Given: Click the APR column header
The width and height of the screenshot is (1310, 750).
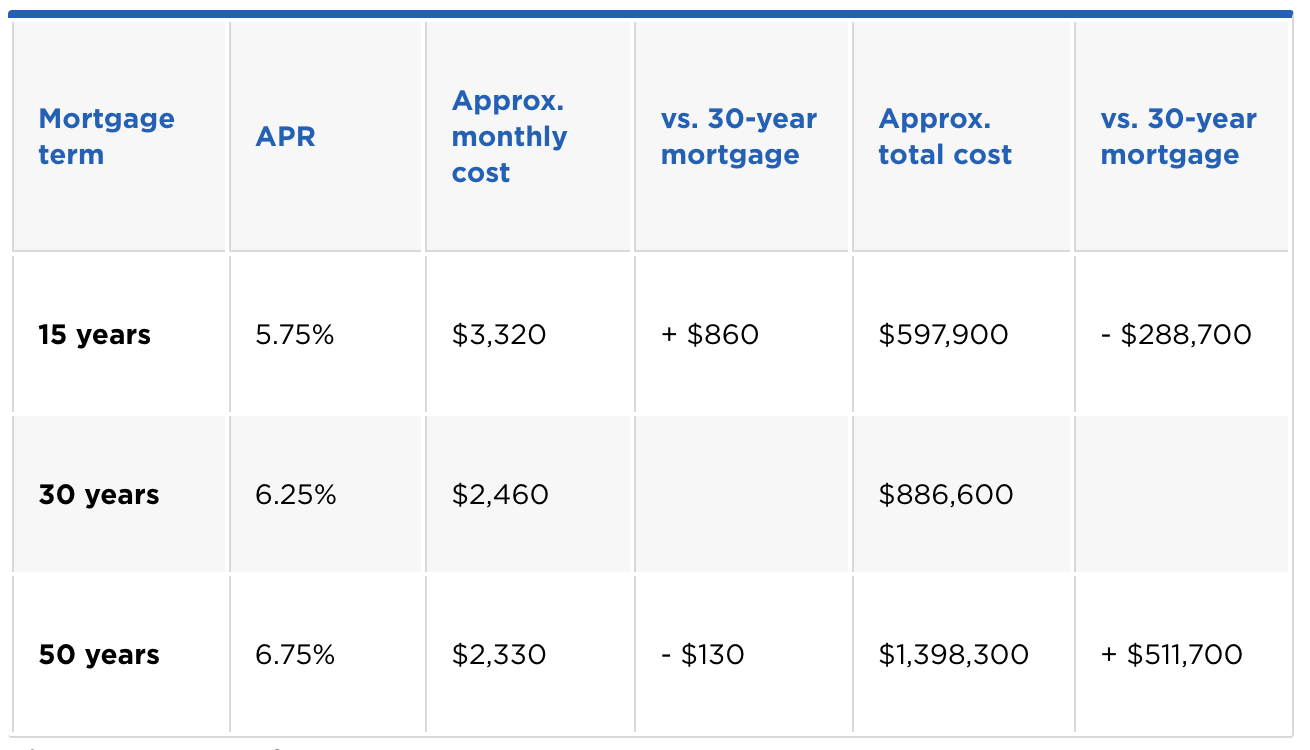Looking at the screenshot, I should coord(285,137).
